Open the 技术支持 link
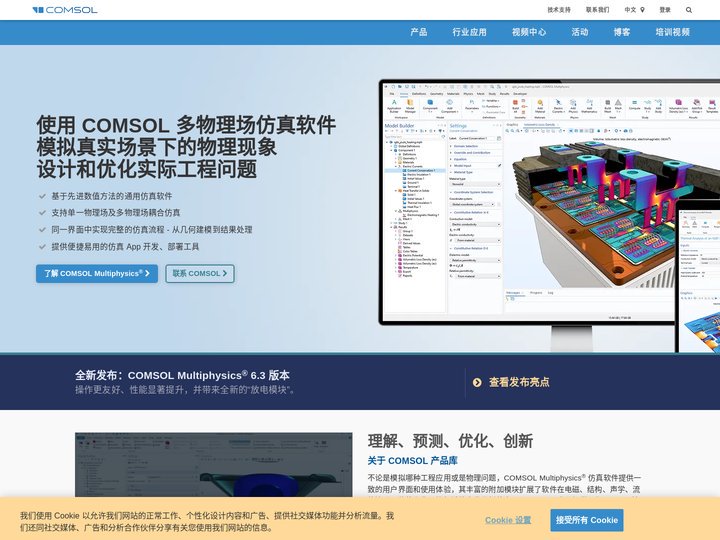This screenshot has height=540, width=720. coord(559,10)
